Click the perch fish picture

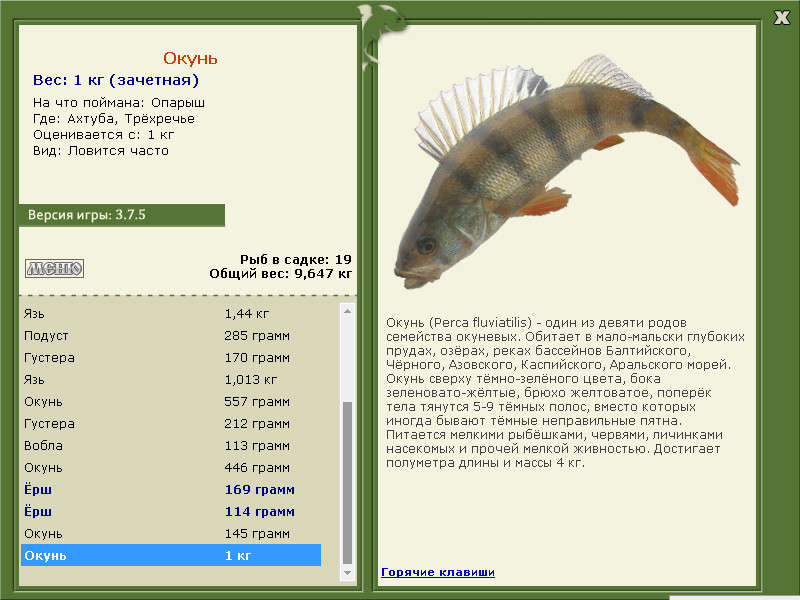point(566,171)
